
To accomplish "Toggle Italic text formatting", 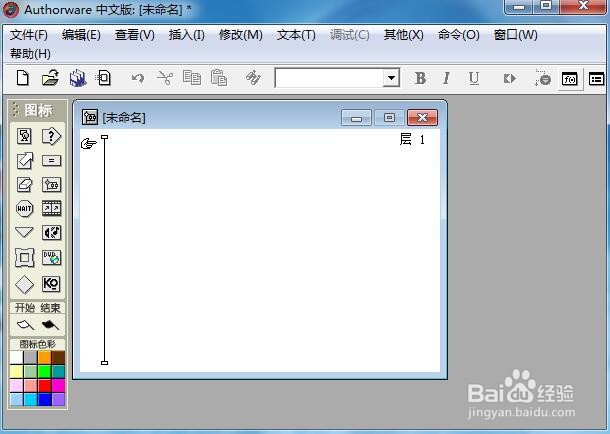I will tap(447, 78).
